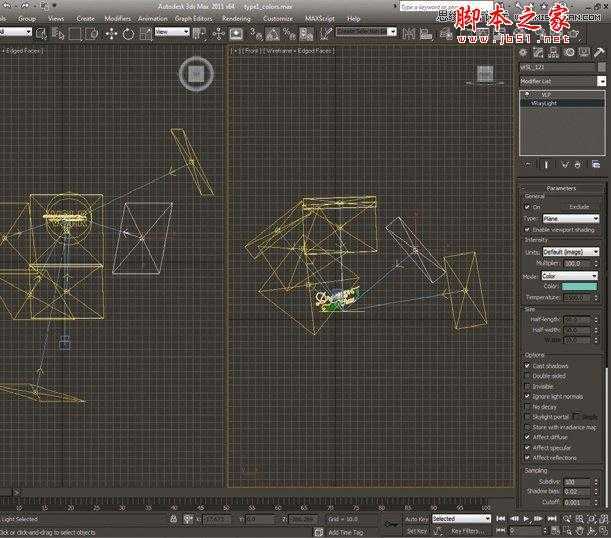Click the Selection Lock toggle icon
Viewport: 611px width, 538px height.
(x=174, y=519)
